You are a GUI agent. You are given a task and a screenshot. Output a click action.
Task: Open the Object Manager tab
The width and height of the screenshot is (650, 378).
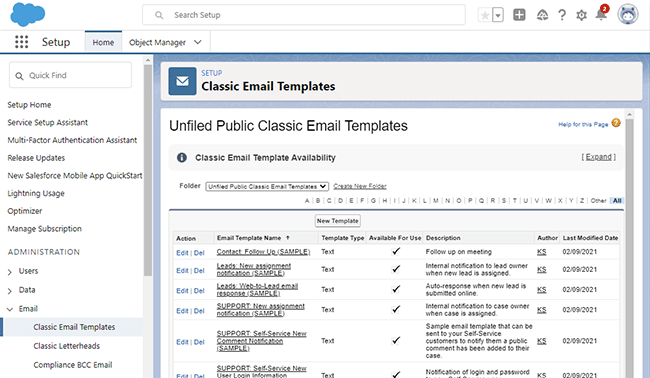tap(157, 42)
